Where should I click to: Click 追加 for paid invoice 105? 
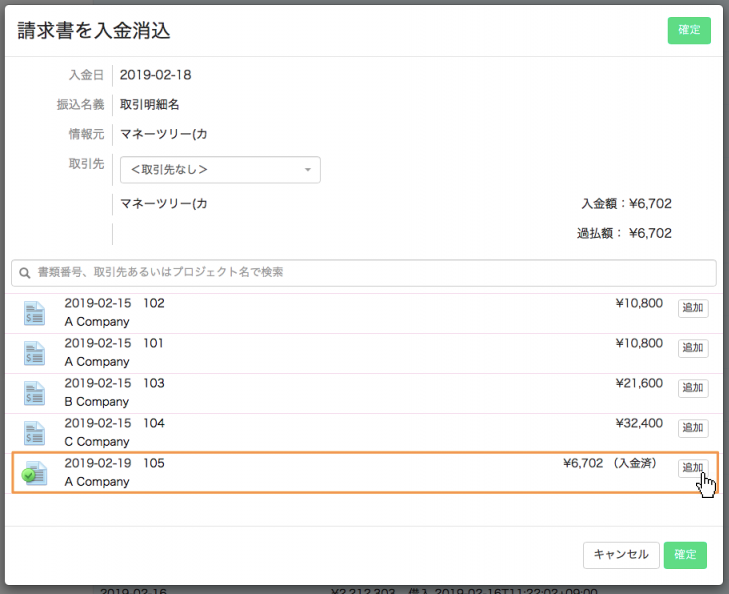(x=693, y=468)
